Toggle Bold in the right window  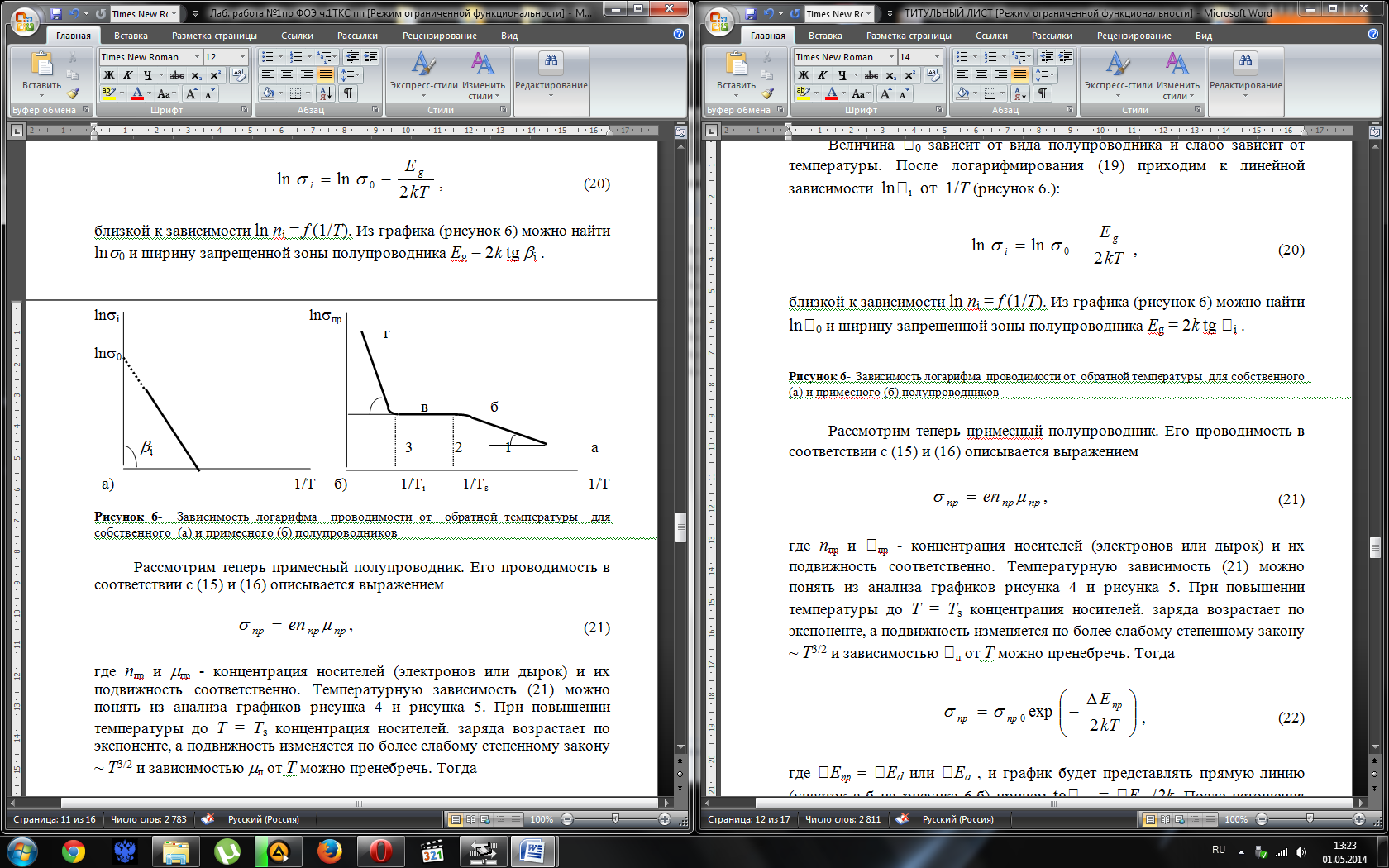click(803, 75)
